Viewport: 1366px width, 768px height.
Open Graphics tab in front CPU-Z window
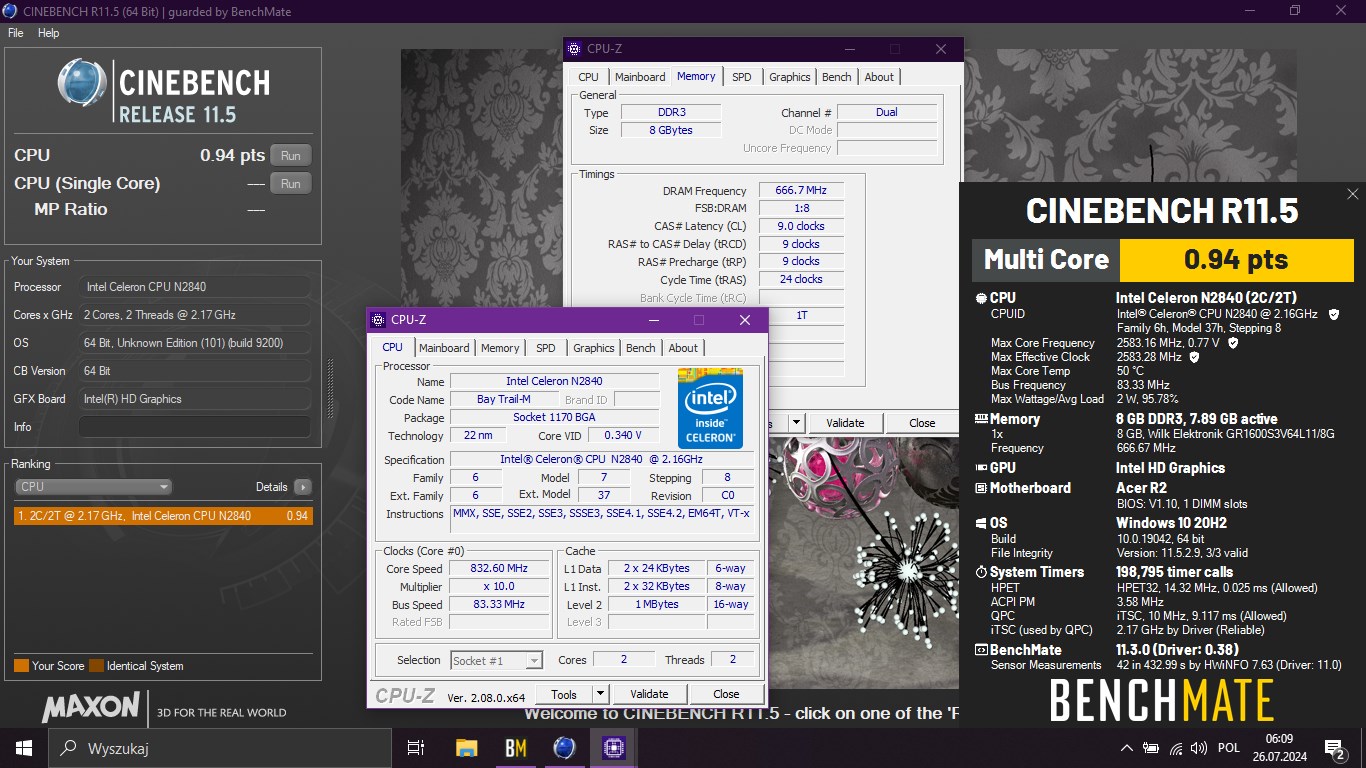click(594, 348)
